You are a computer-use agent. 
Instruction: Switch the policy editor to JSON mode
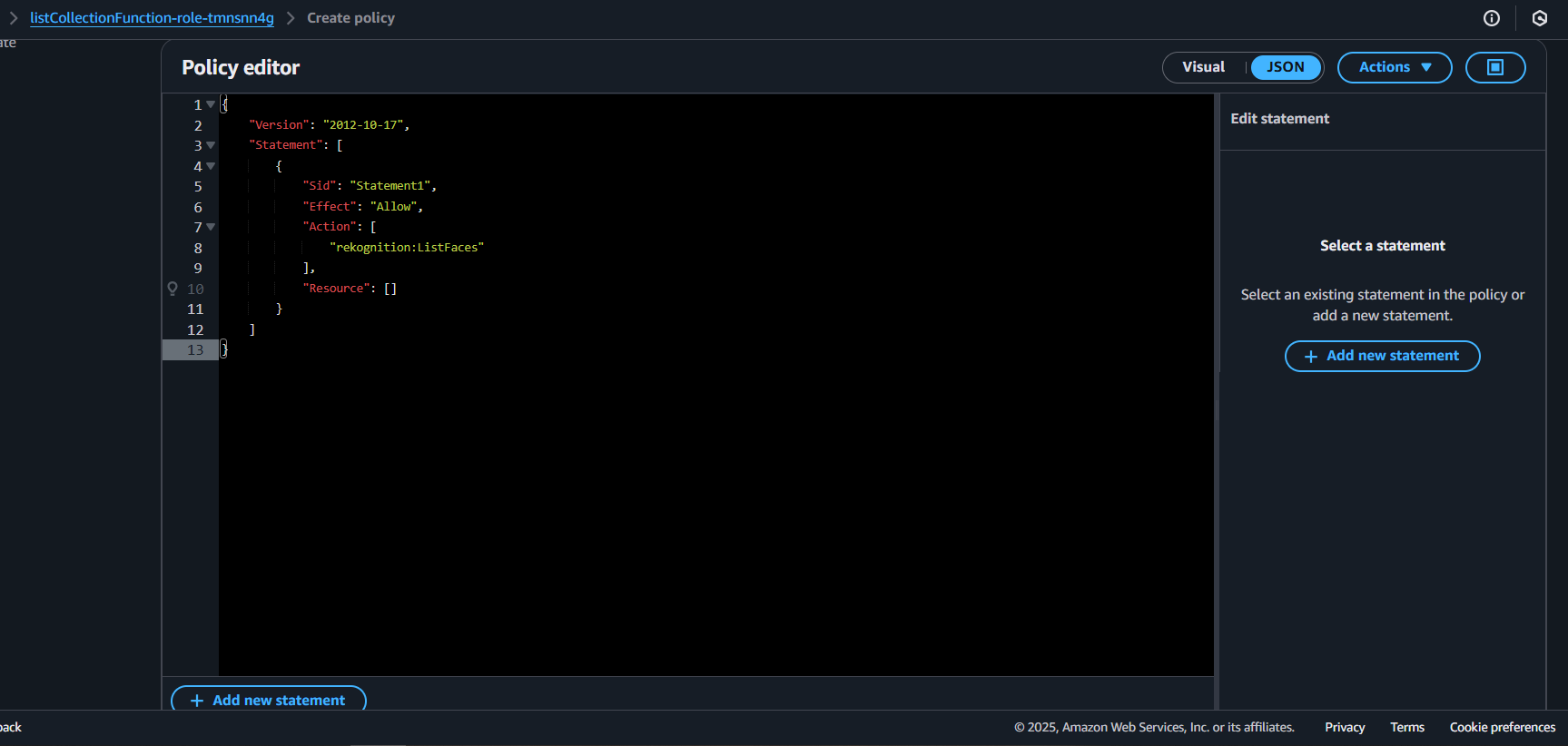pyautogui.click(x=1286, y=67)
